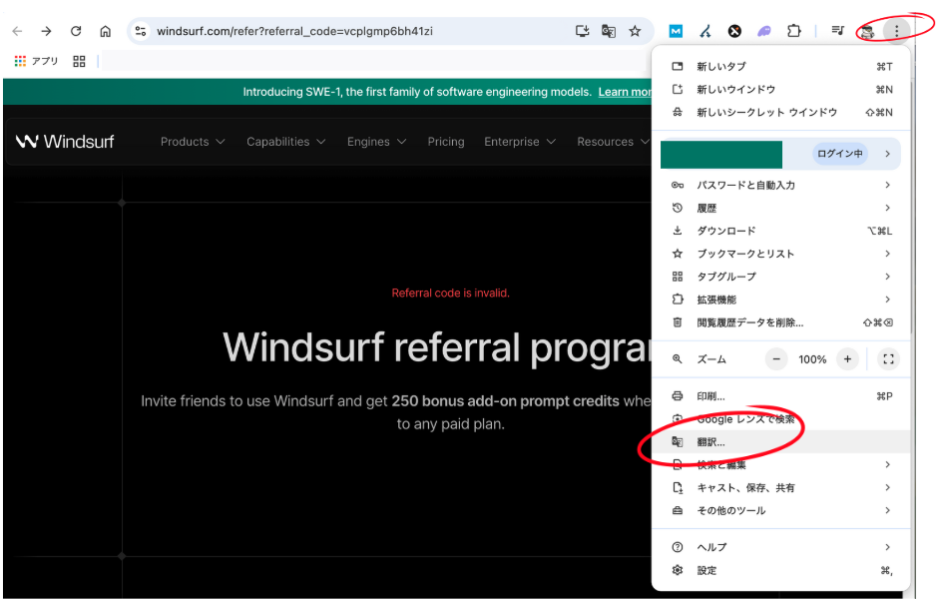Select 翻訳 menu item
Viewport: 940px width, 600px height.
(781, 442)
